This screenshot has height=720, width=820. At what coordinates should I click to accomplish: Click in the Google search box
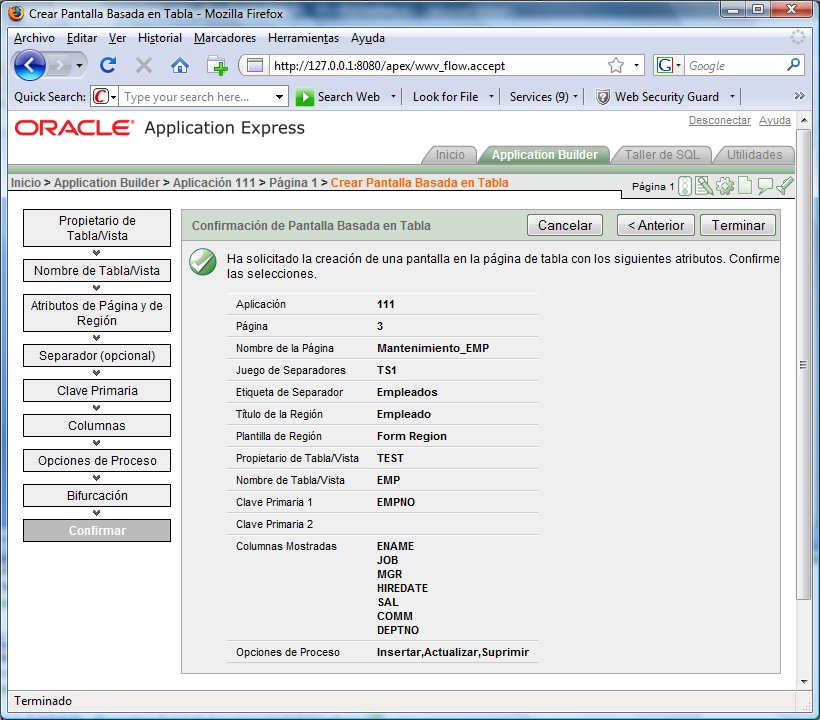coord(733,65)
